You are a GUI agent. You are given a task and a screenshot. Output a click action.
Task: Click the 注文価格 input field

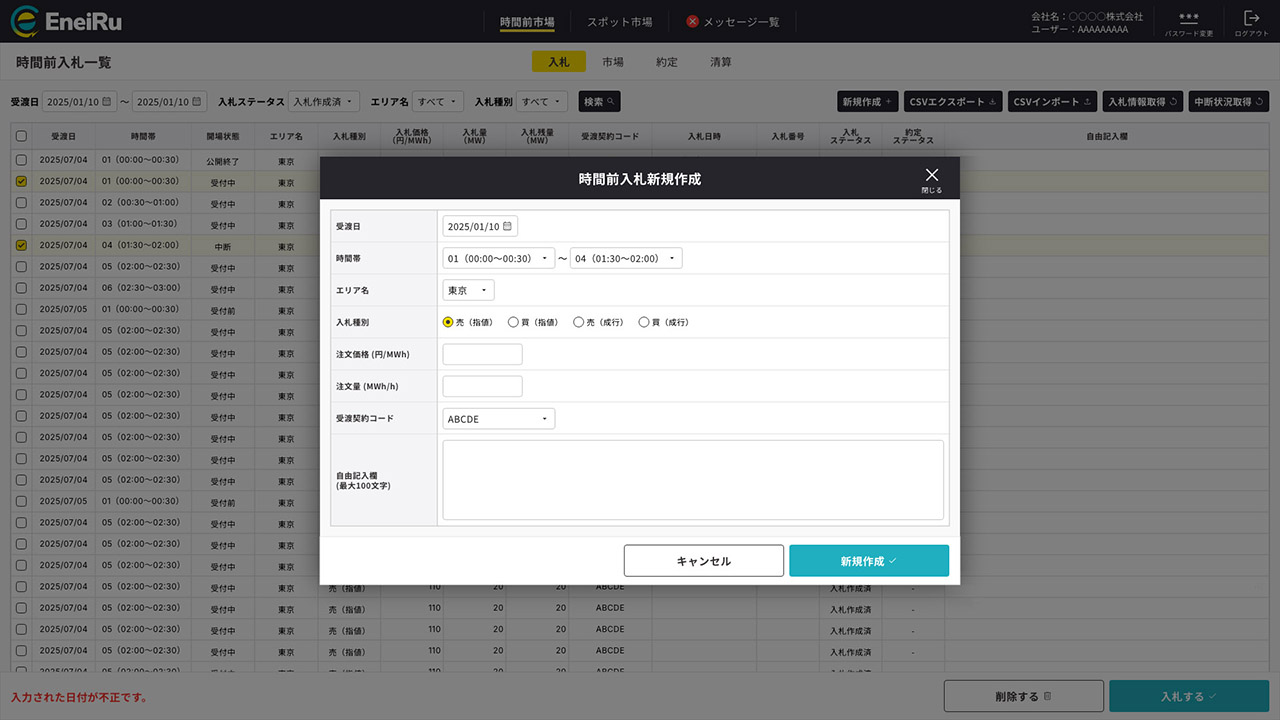[482, 355]
